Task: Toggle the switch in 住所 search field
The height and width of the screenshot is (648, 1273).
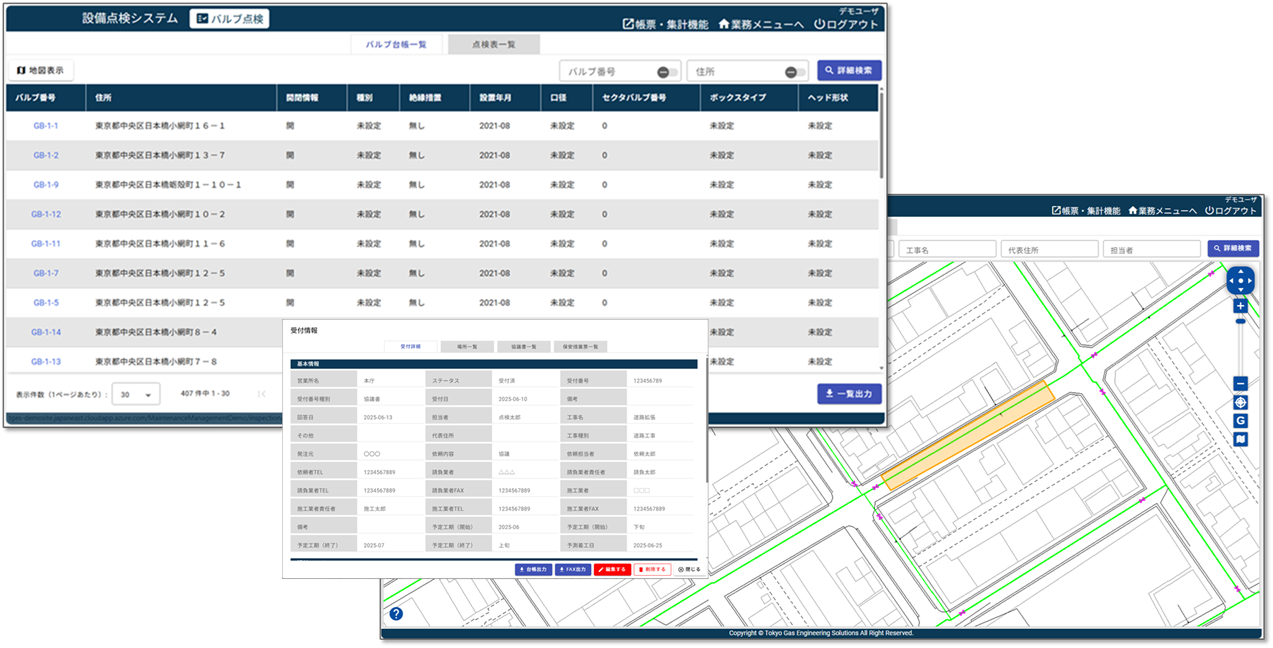Action: (794, 72)
